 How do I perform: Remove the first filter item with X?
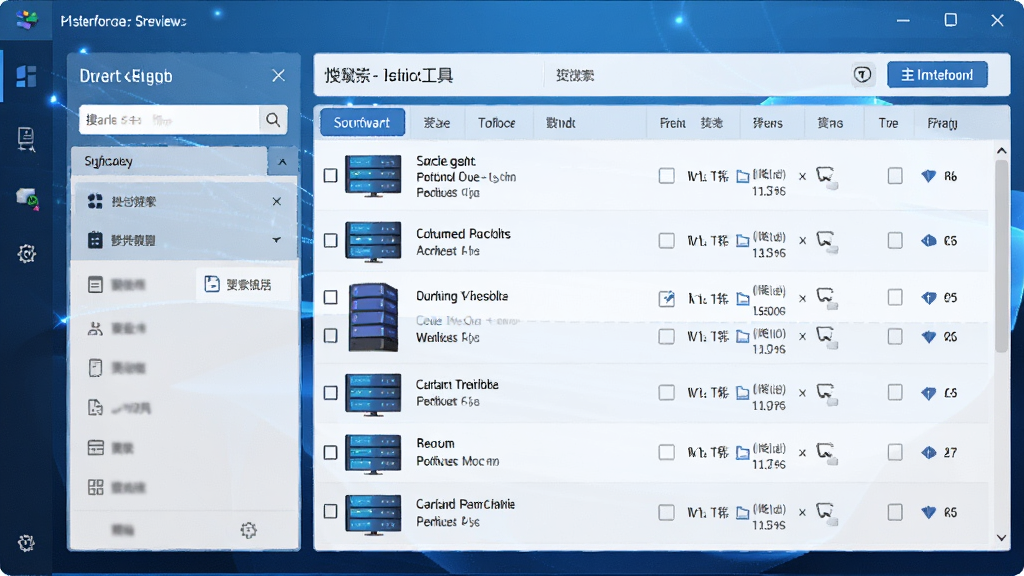coord(277,201)
